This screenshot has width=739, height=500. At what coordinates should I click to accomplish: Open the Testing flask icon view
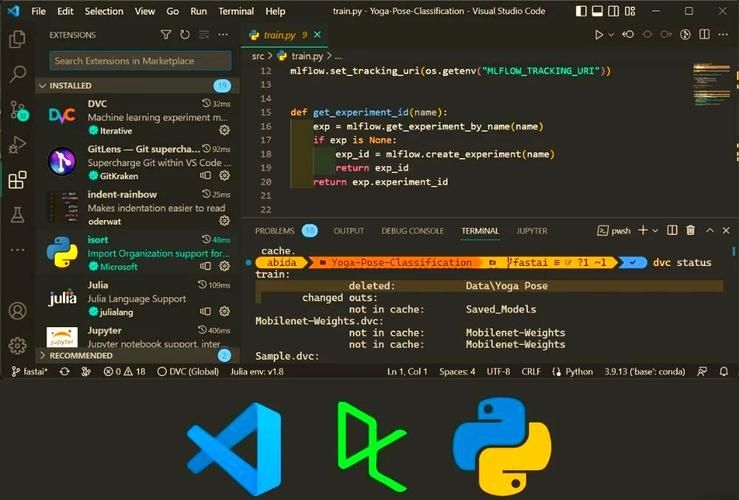pyautogui.click(x=17, y=215)
